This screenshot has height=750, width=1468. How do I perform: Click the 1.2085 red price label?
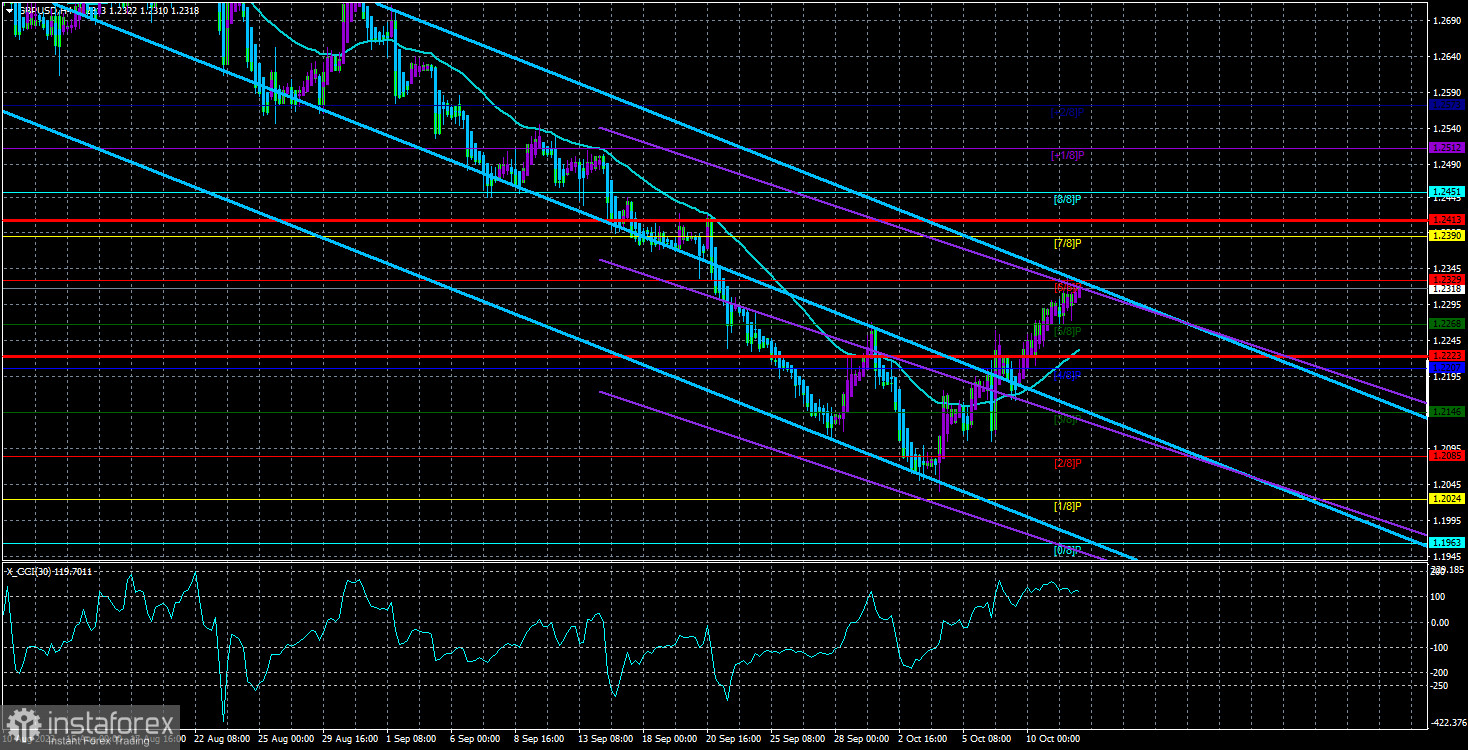point(1447,455)
